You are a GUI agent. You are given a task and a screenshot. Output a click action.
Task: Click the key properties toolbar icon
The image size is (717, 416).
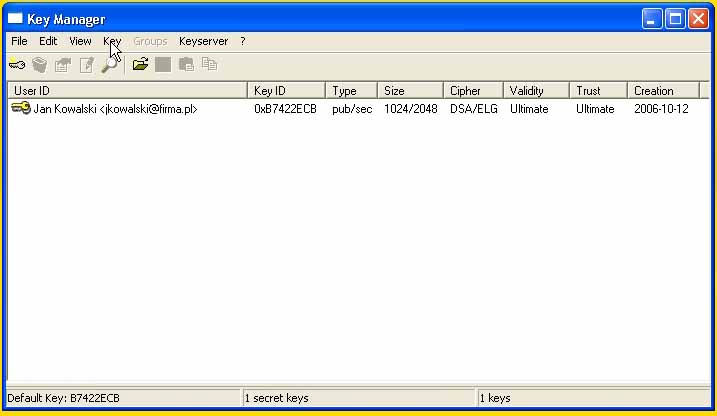[63, 65]
